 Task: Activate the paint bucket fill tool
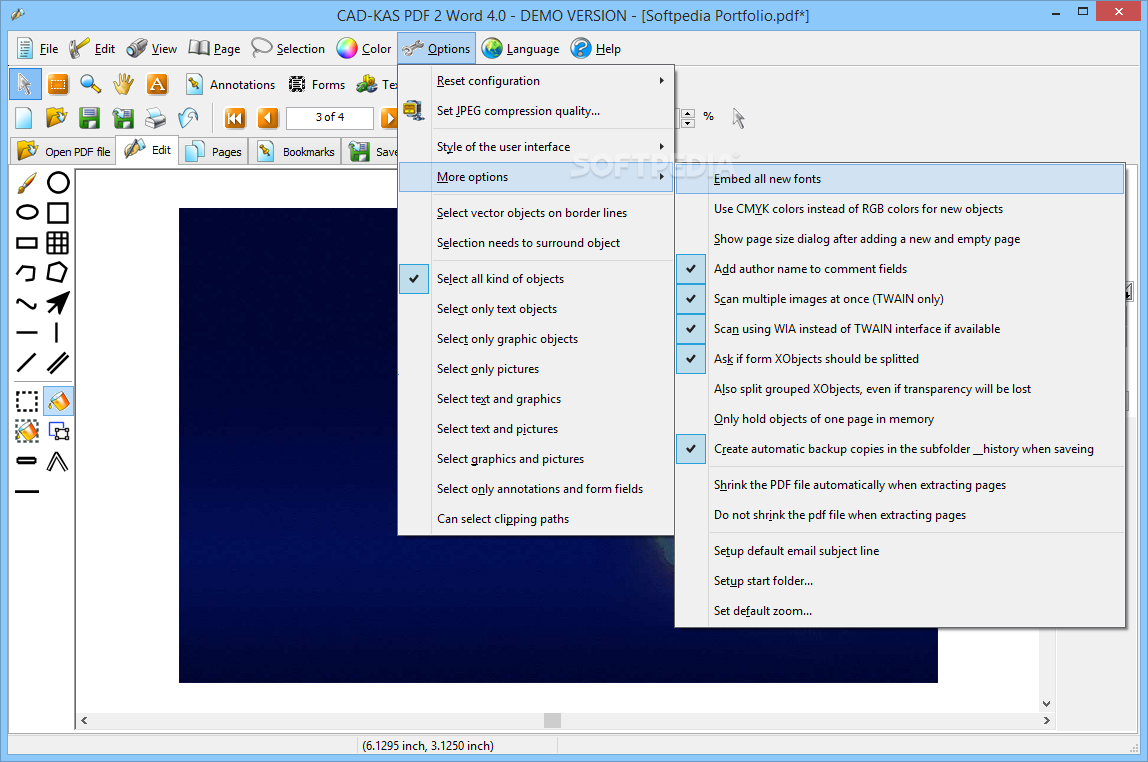coord(58,401)
